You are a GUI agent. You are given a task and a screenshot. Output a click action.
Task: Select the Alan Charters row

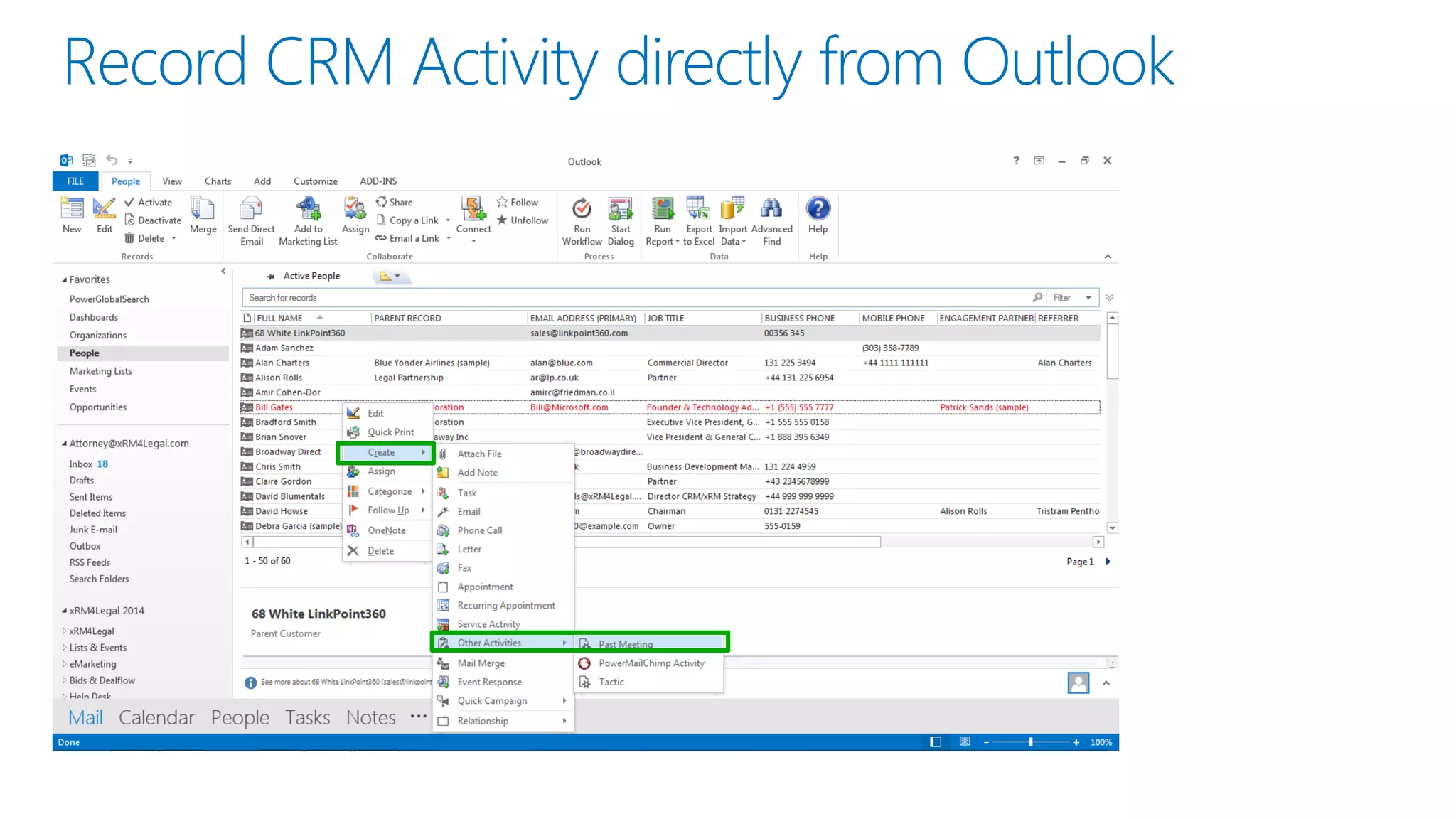coord(670,363)
